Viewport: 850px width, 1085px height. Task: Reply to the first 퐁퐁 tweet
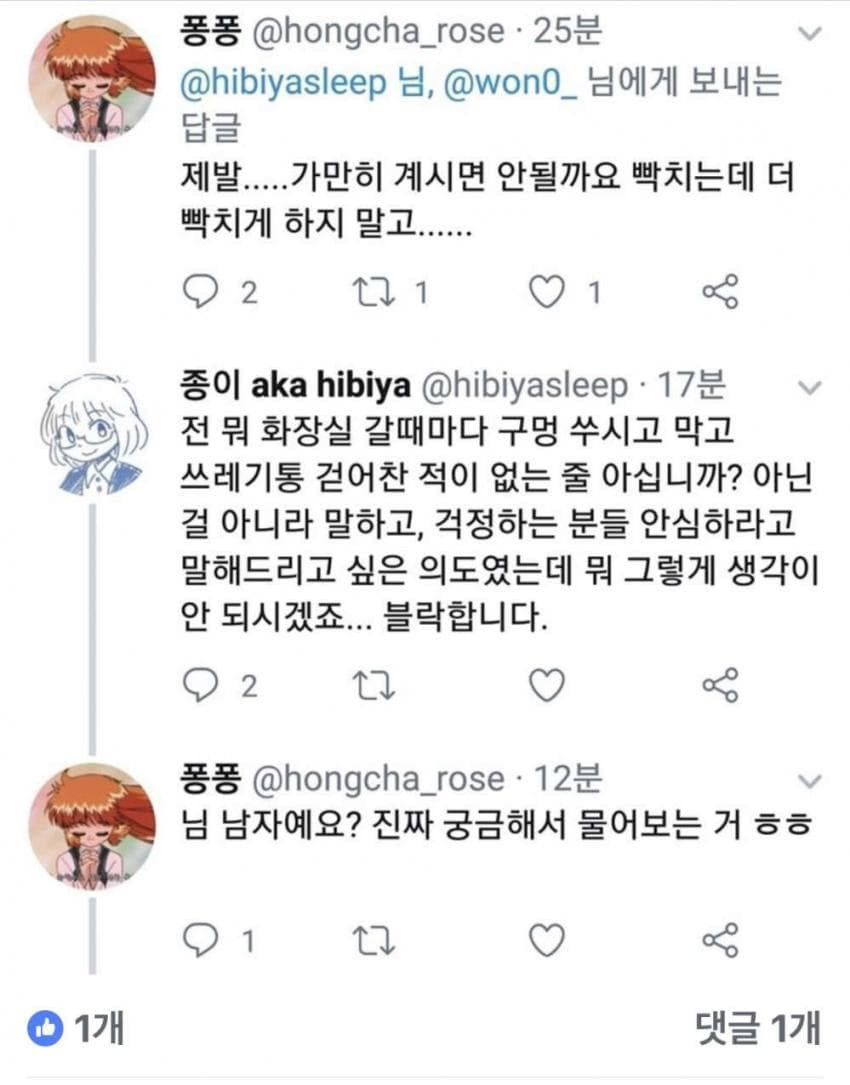(x=203, y=292)
